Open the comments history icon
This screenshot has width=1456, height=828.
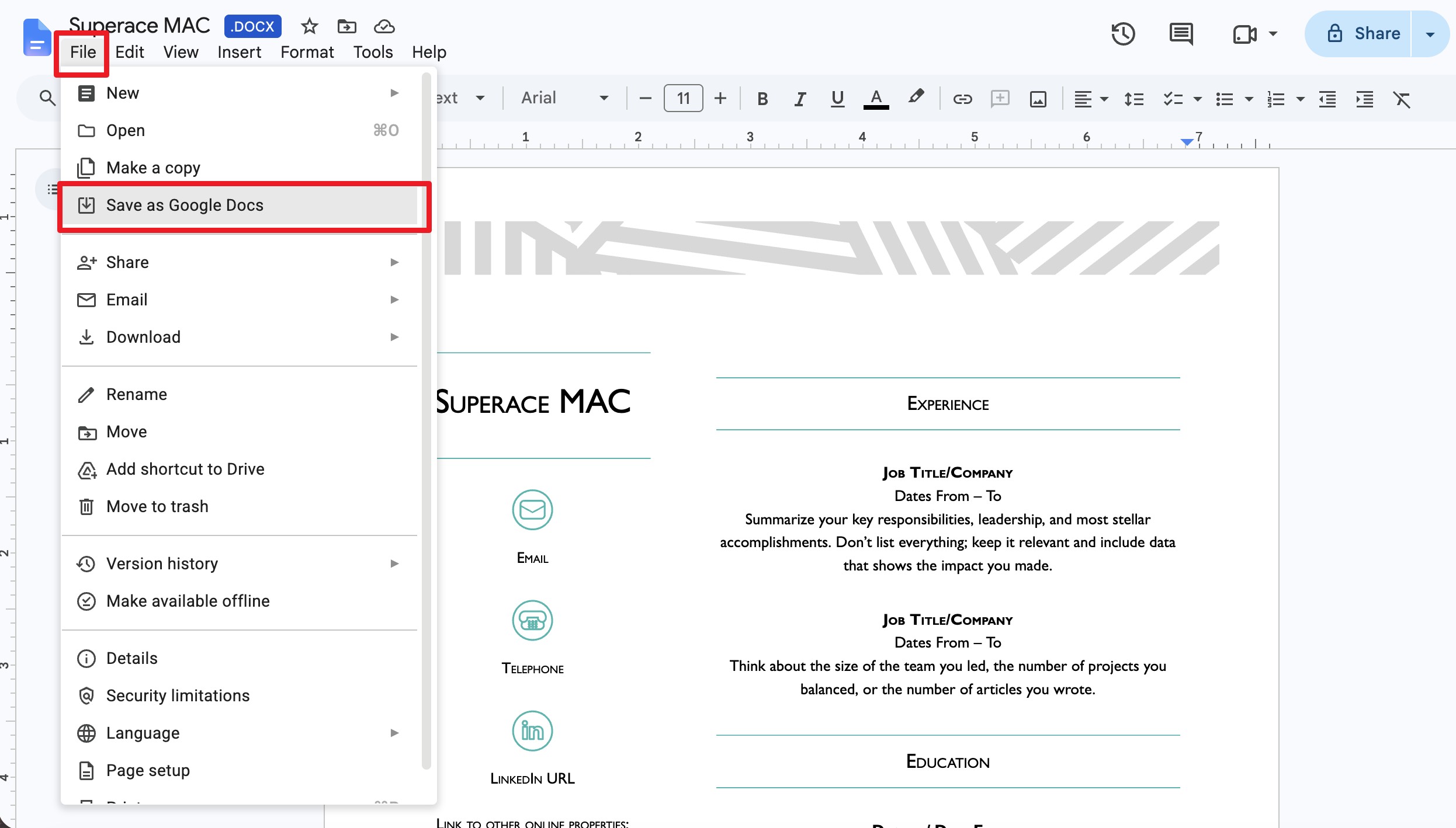1181,34
